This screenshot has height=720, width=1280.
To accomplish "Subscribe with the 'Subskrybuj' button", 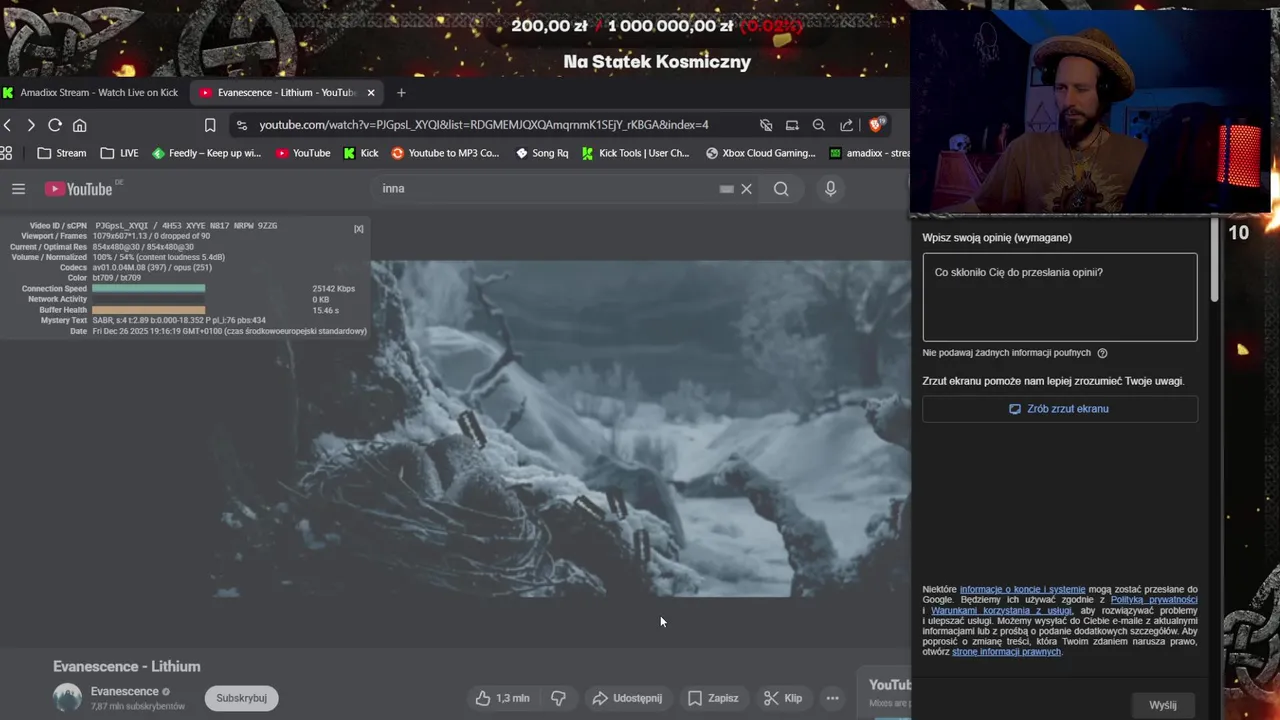I will (x=241, y=698).
